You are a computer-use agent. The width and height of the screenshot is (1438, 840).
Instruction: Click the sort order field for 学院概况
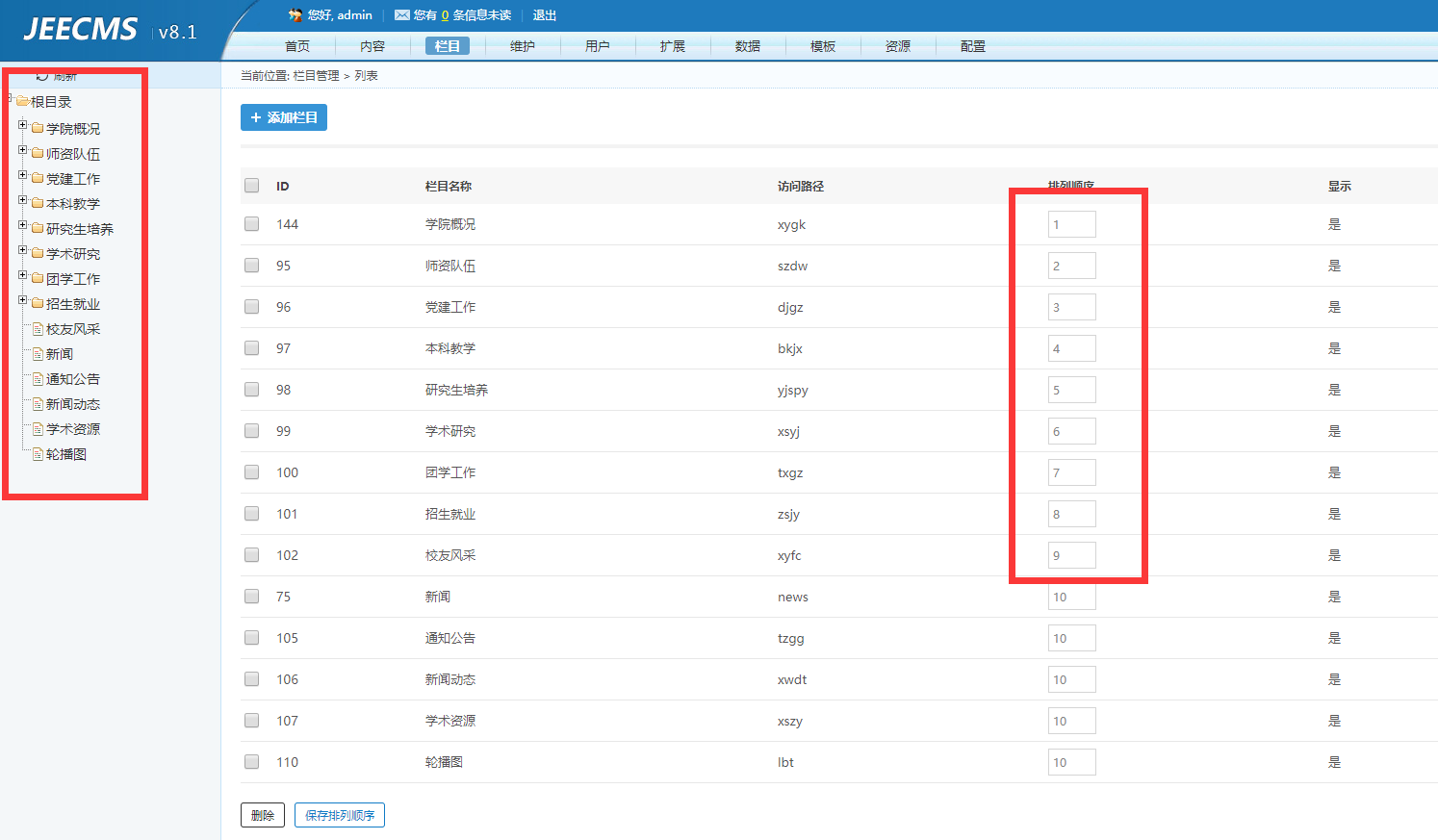coord(1071,223)
